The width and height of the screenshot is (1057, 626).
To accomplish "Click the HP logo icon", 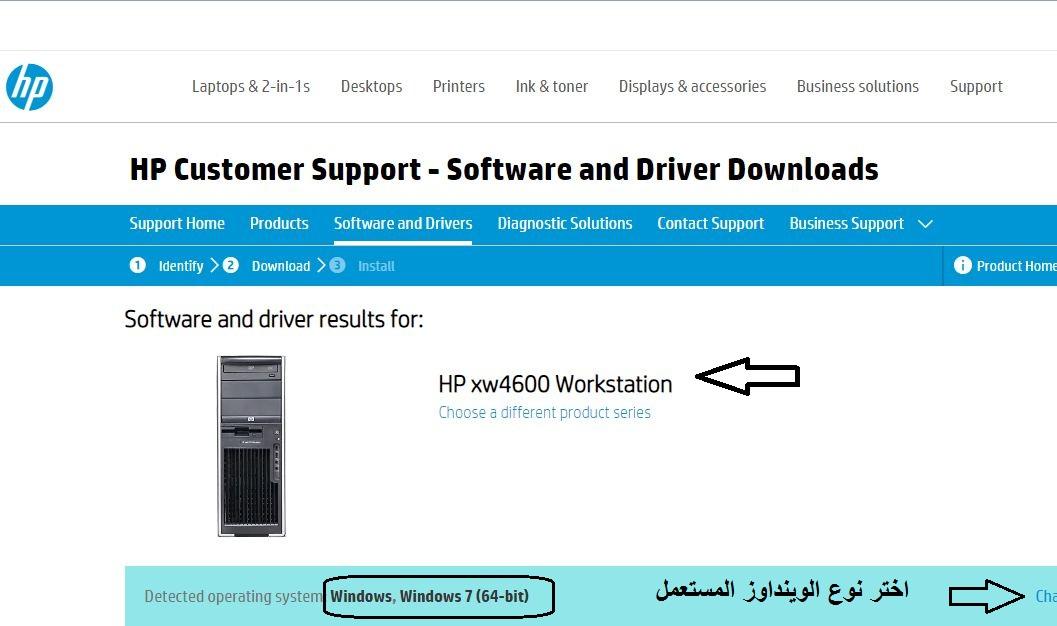I will [x=30, y=87].
